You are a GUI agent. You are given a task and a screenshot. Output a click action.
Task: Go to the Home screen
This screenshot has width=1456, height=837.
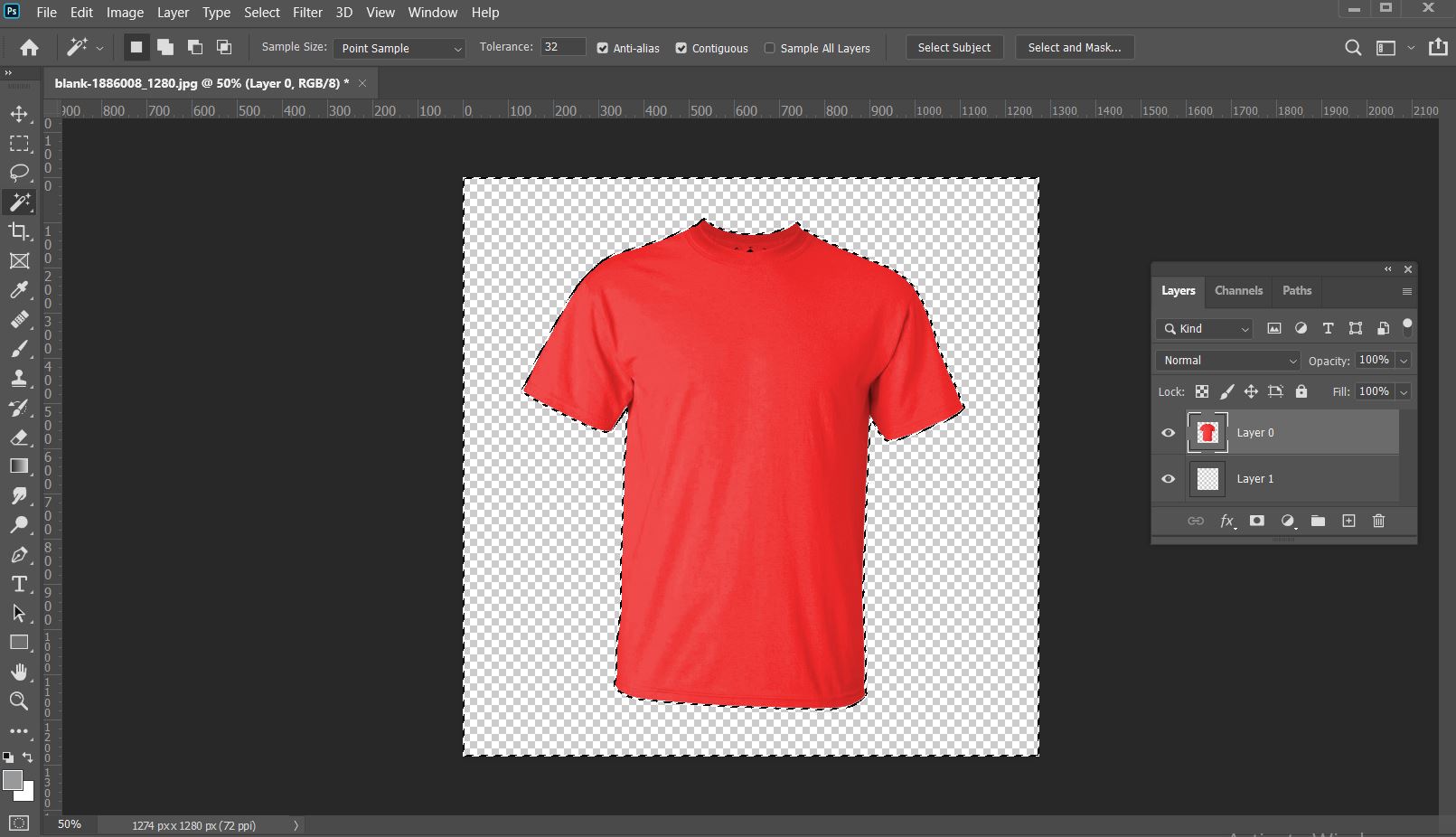29,47
